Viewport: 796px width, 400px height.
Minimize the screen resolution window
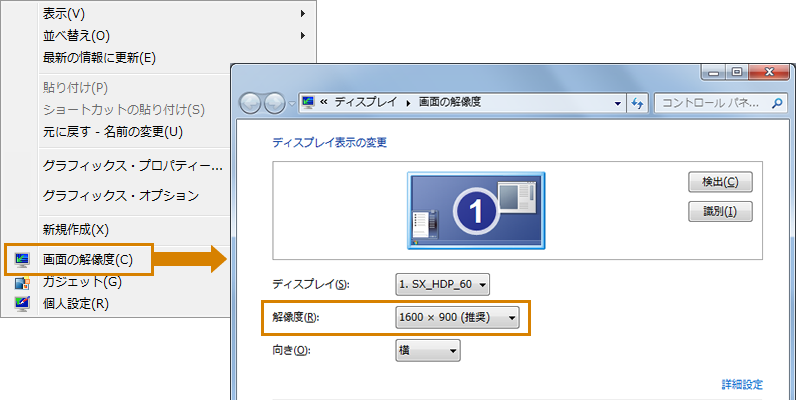tap(713, 73)
